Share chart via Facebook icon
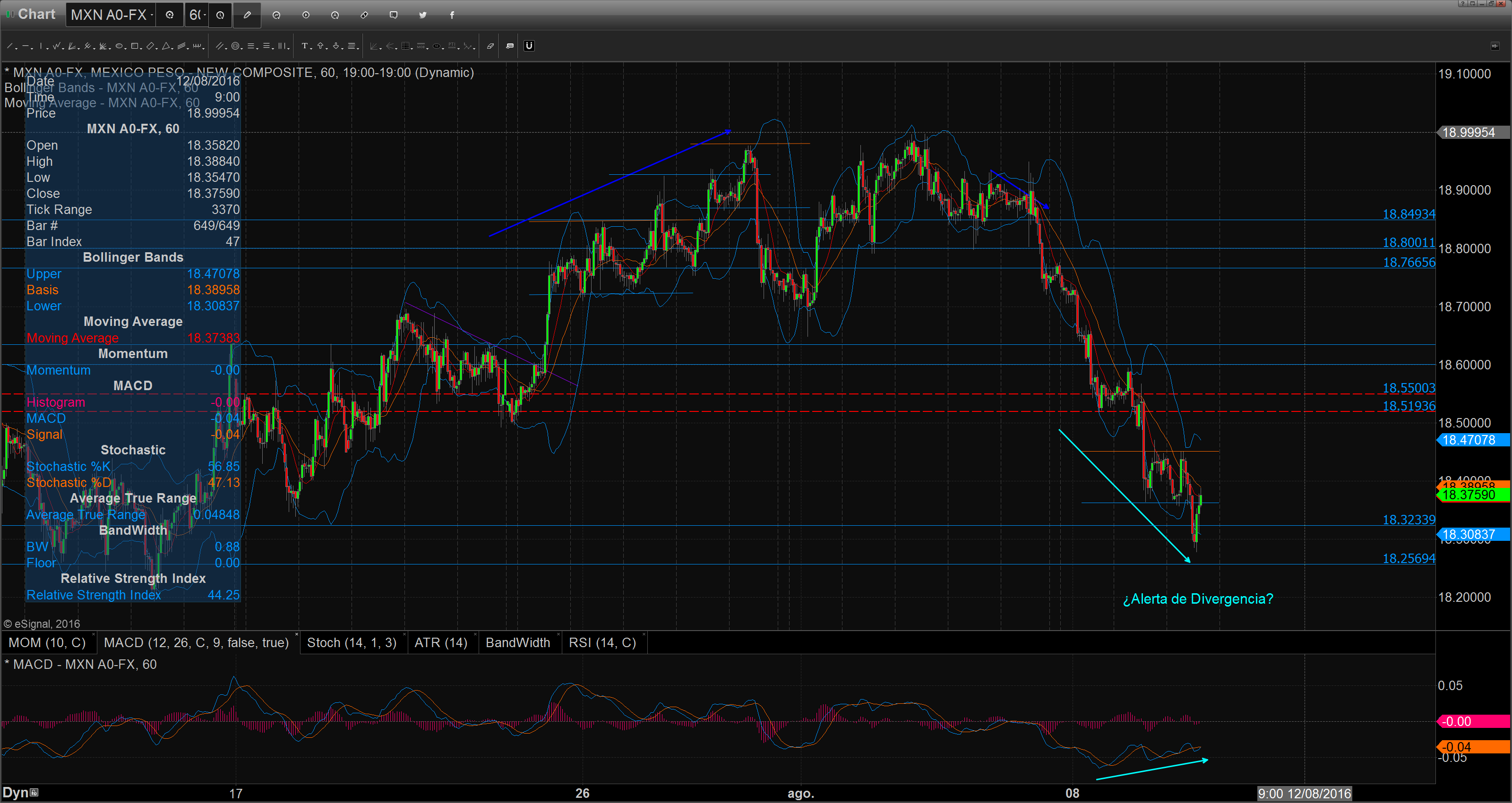 pos(452,15)
